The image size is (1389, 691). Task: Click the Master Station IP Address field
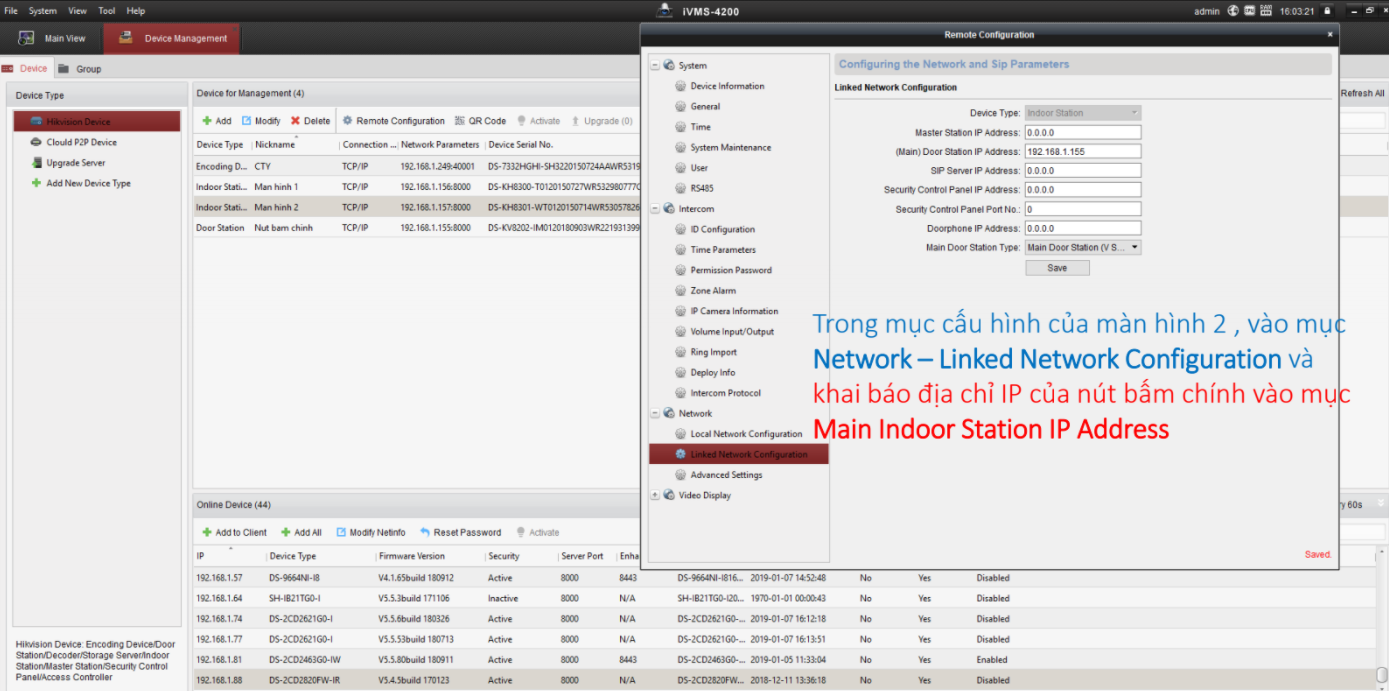click(1082, 133)
